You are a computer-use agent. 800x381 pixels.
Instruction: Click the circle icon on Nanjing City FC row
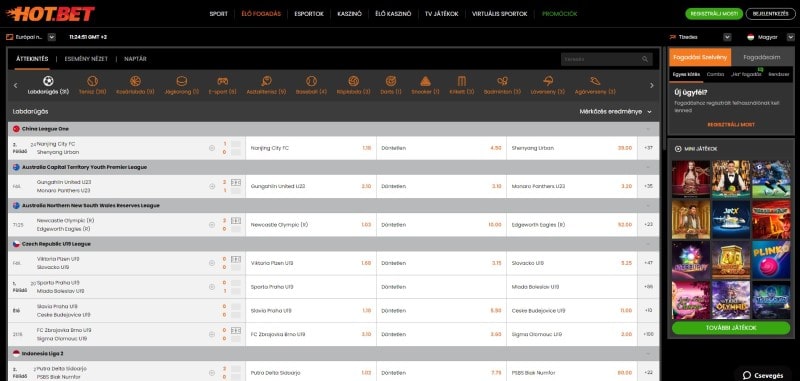point(212,148)
